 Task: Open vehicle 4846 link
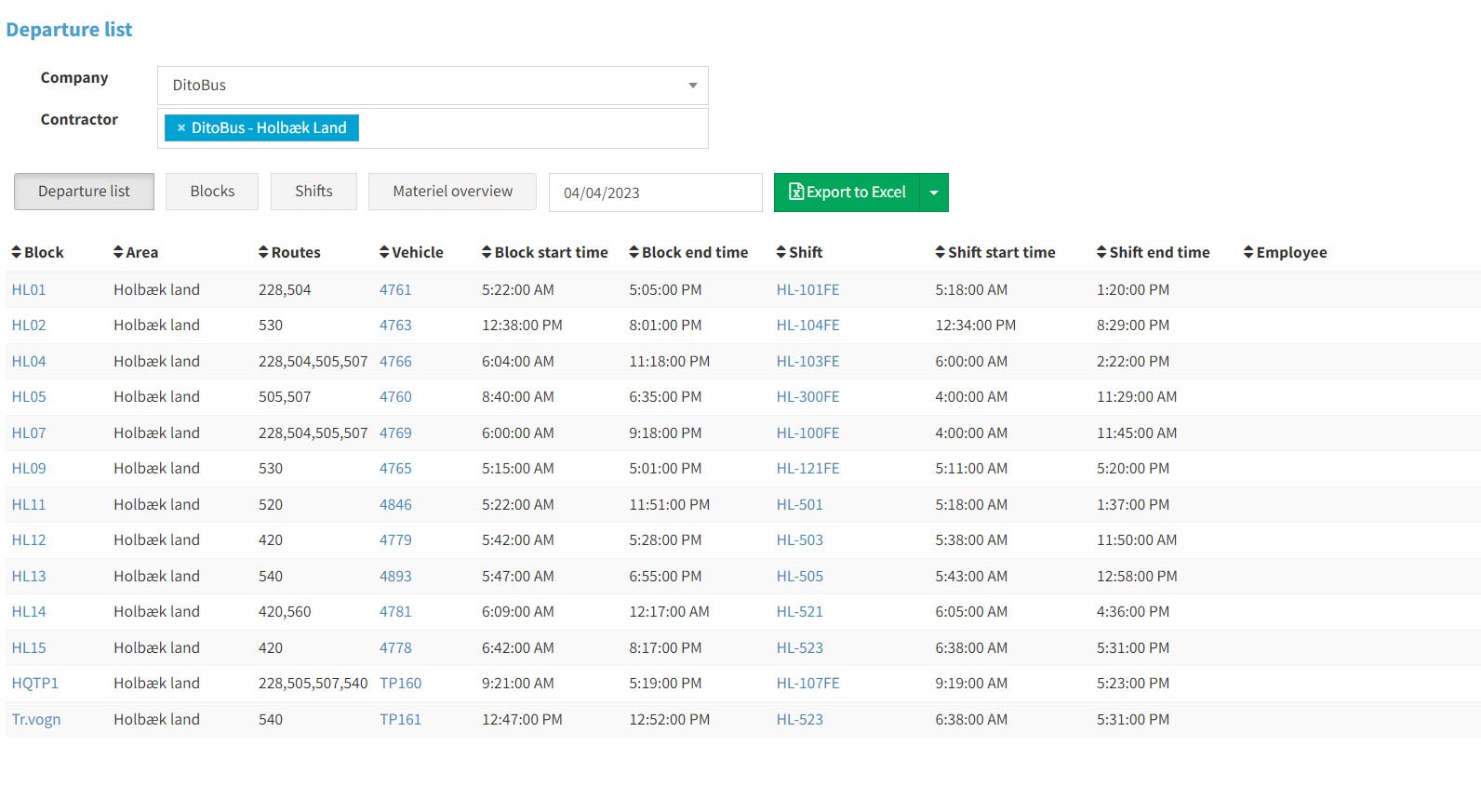[395, 505]
